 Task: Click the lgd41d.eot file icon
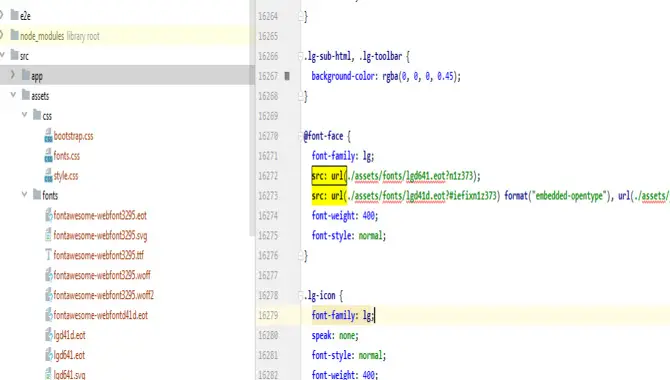click(48, 335)
